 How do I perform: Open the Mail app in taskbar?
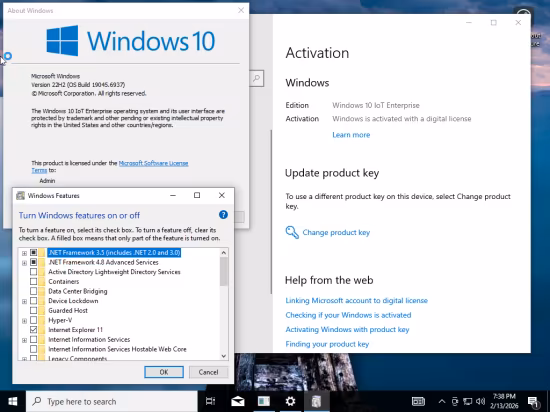pyautogui.click(x=237, y=401)
